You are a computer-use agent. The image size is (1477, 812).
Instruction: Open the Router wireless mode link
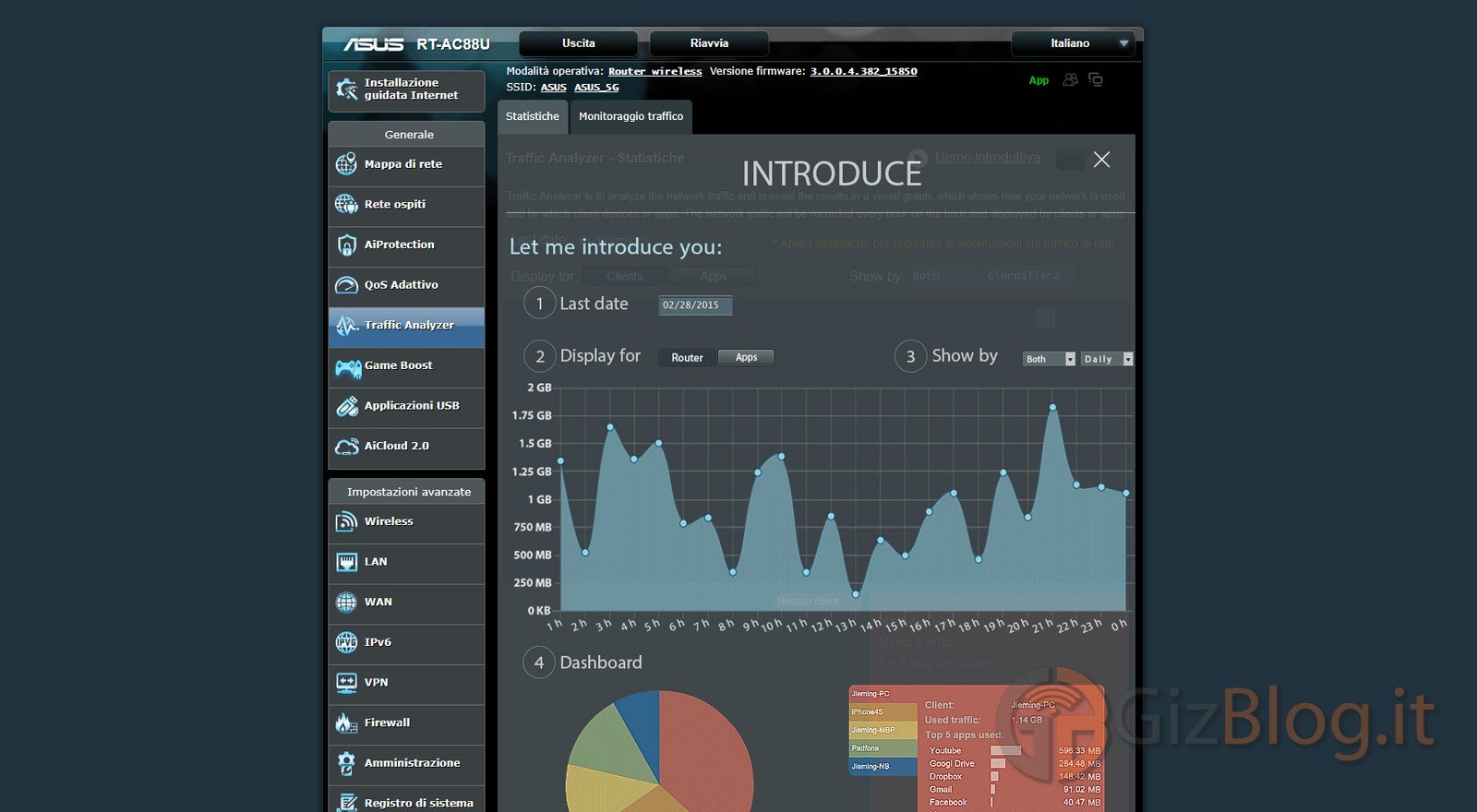654,71
